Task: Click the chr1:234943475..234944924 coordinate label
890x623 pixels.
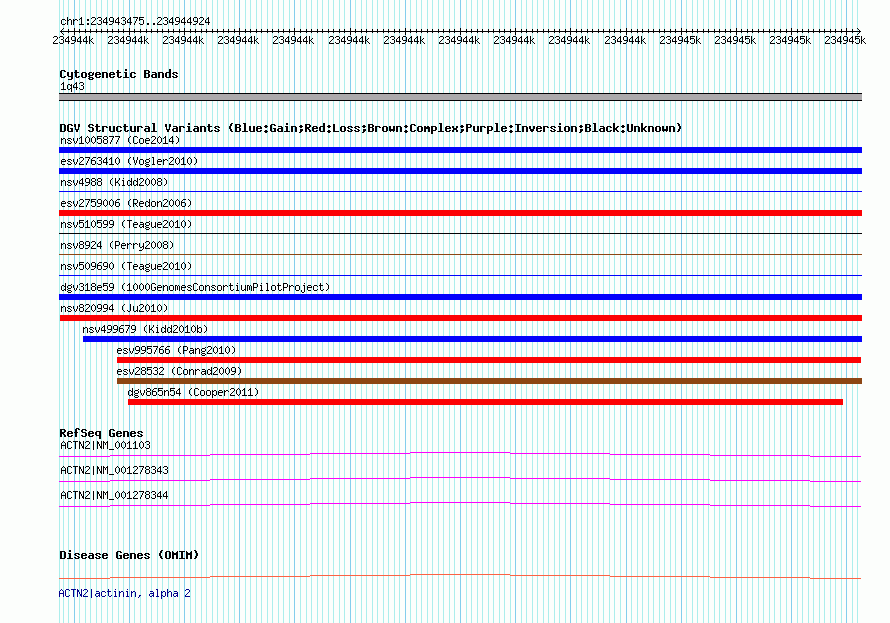Action: [x=135, y=21]
